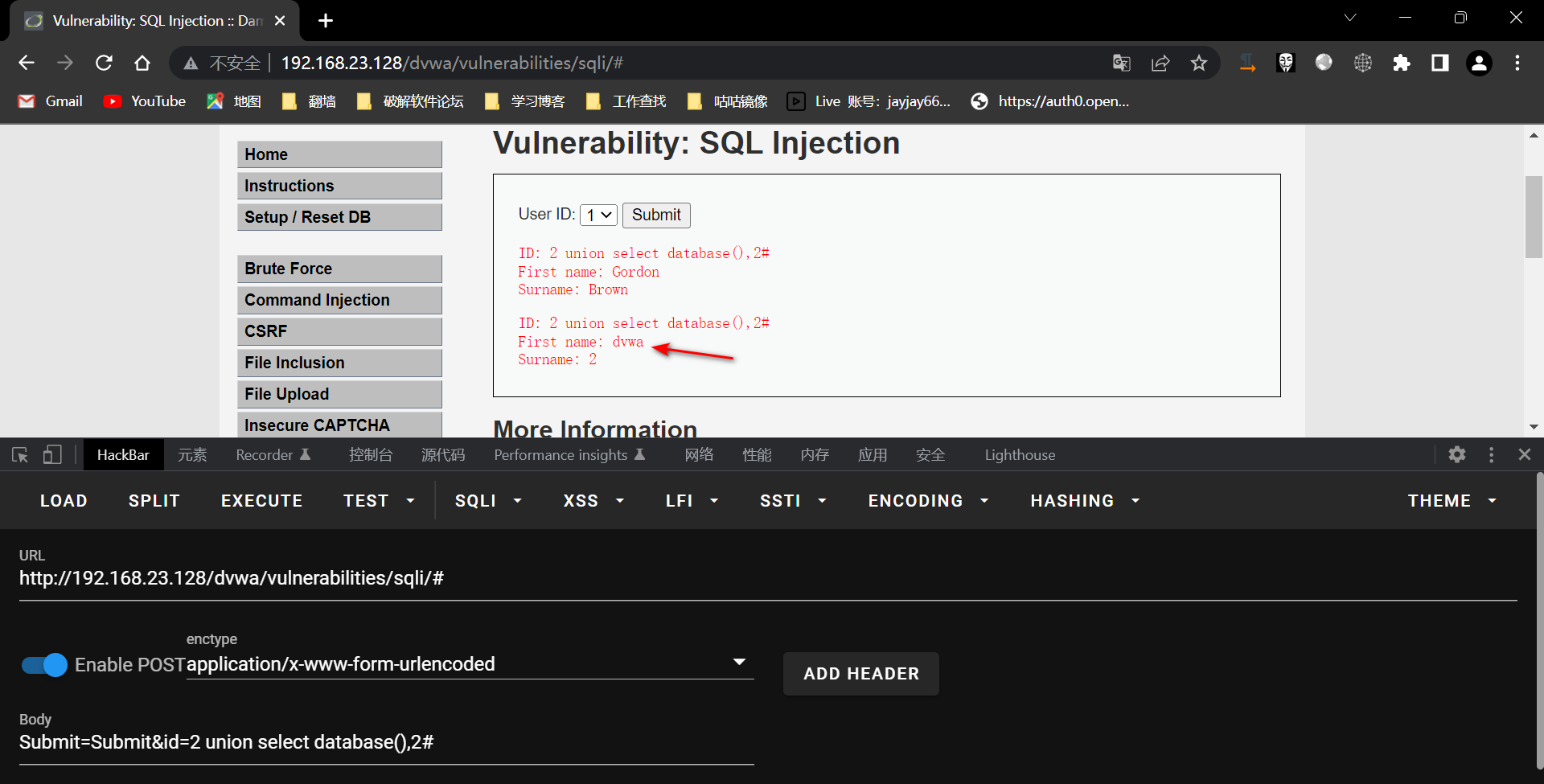Click the ADD HEADER button

point(860,674)
